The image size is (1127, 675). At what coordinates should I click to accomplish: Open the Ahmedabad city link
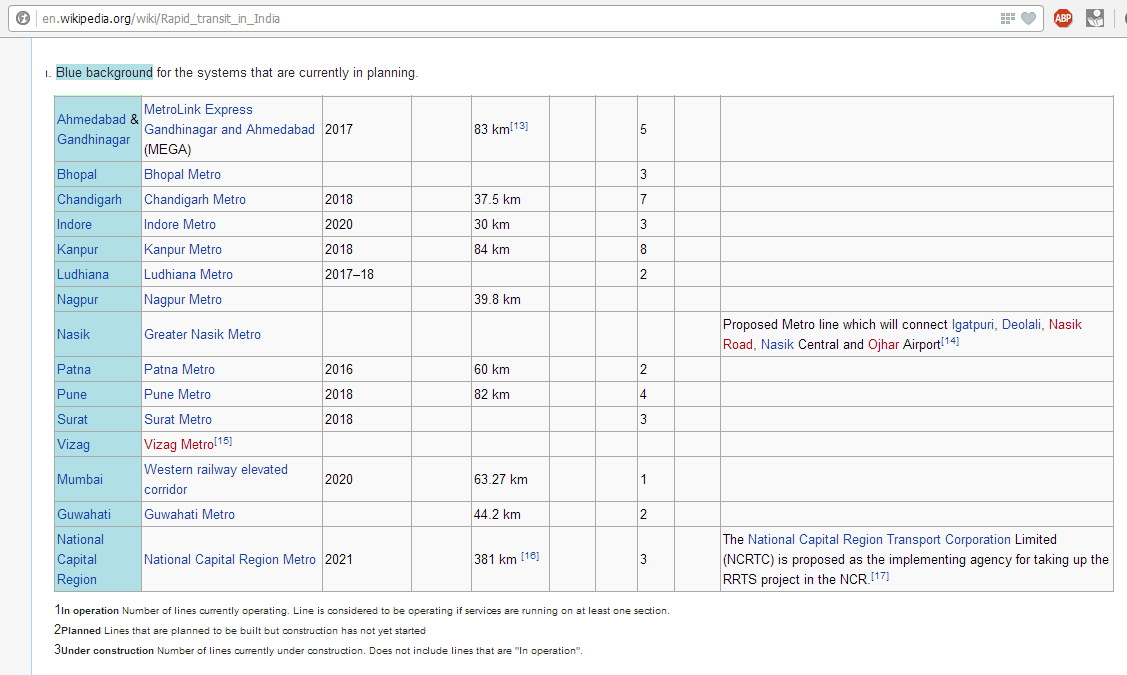91,119
